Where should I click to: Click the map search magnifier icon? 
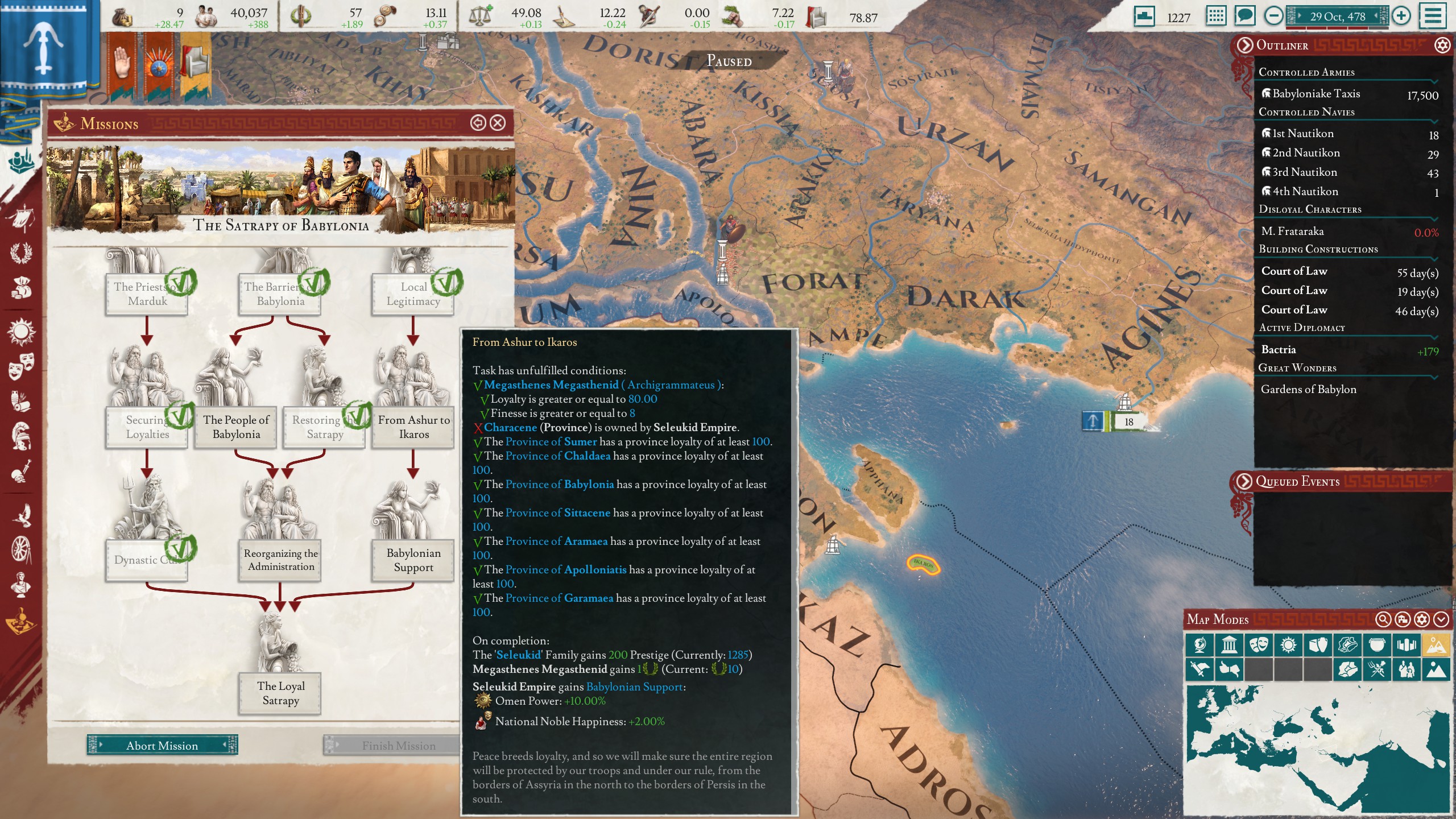(1384, 619)
